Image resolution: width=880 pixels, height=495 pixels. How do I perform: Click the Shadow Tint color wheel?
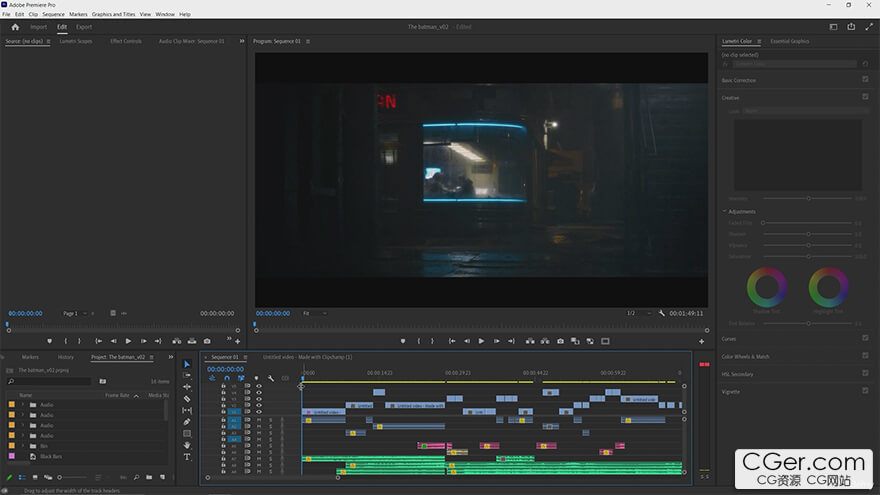point(766,287)
